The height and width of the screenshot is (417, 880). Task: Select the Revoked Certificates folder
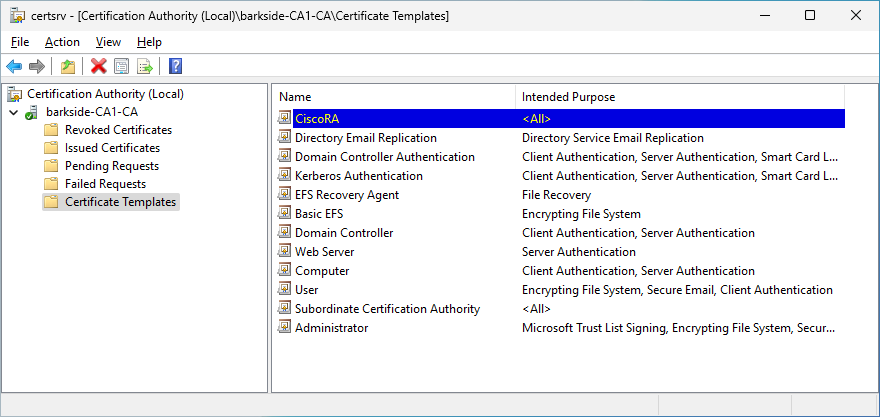click(x=118, y=130)
